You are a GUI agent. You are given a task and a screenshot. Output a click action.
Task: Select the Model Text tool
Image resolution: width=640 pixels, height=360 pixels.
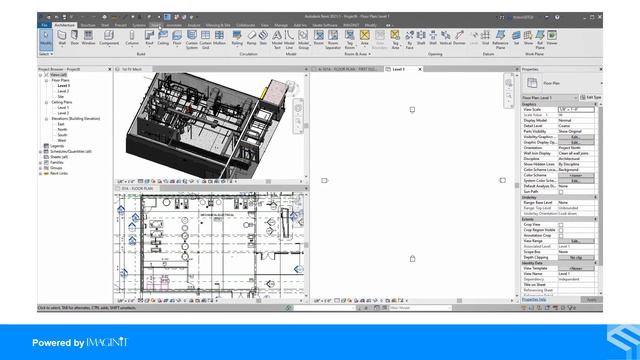(277, 40)
